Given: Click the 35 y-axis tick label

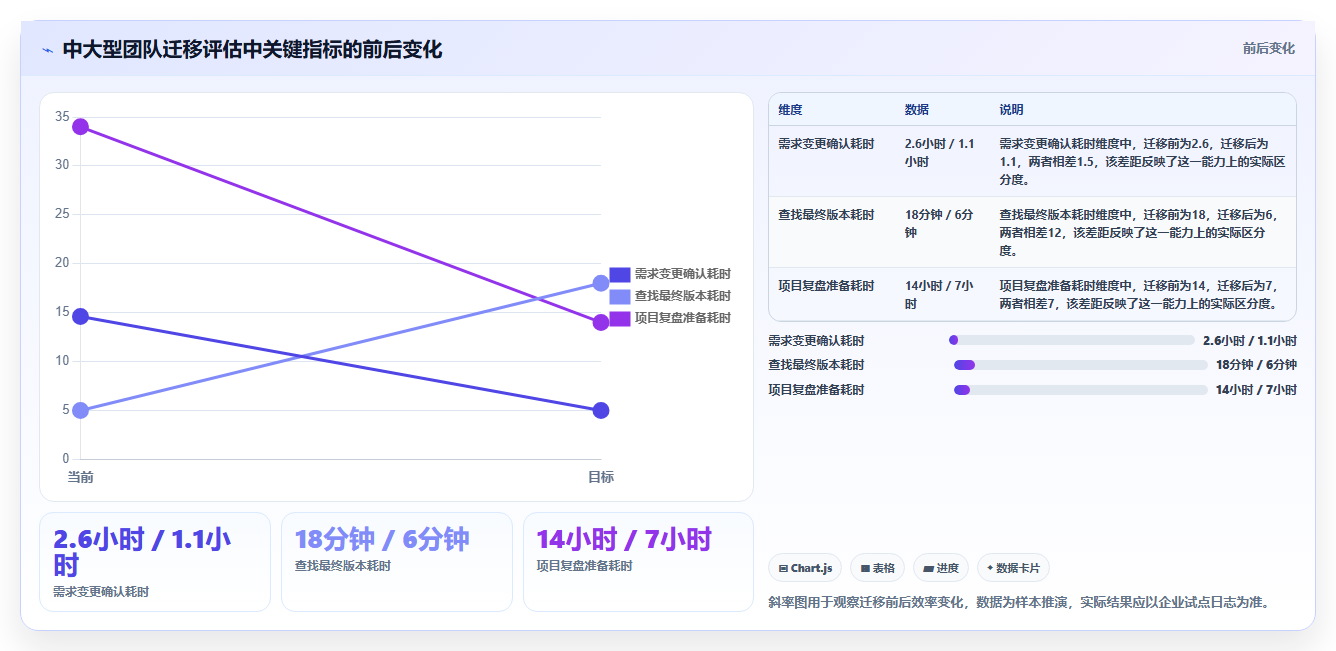Looking at the screenshot, I should click(x=62, y=117).
